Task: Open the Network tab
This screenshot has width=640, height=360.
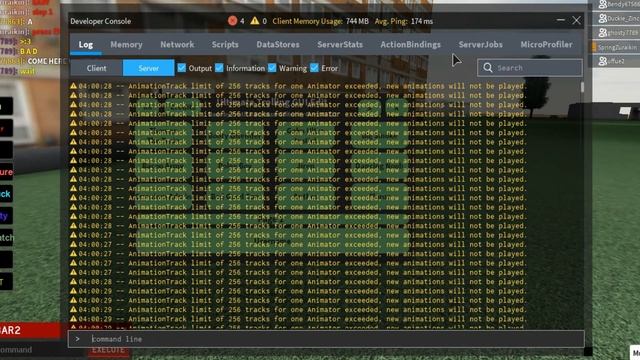Action: click(x=177, y=44)
